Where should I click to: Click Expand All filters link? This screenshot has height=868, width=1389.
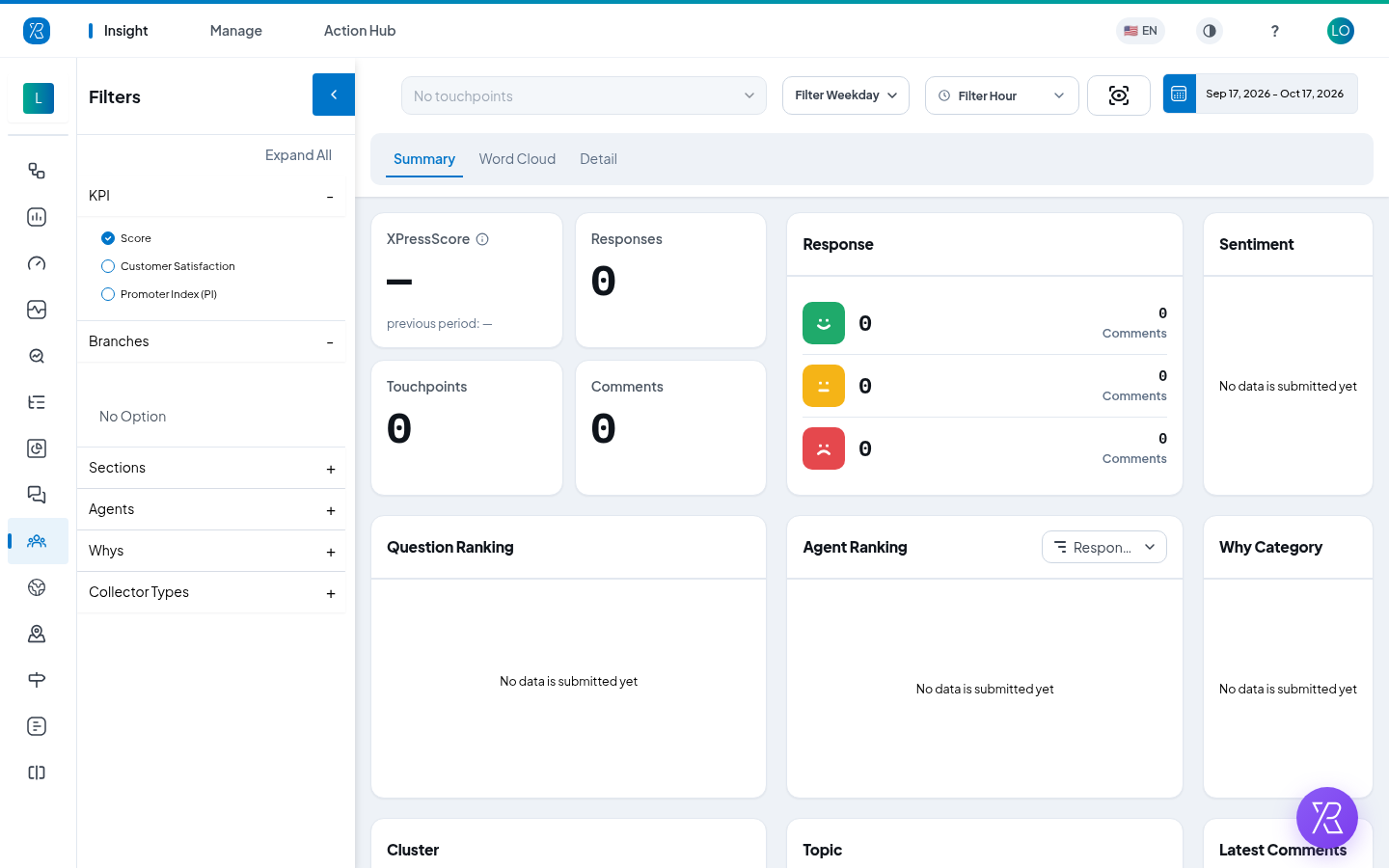[298, 155]
